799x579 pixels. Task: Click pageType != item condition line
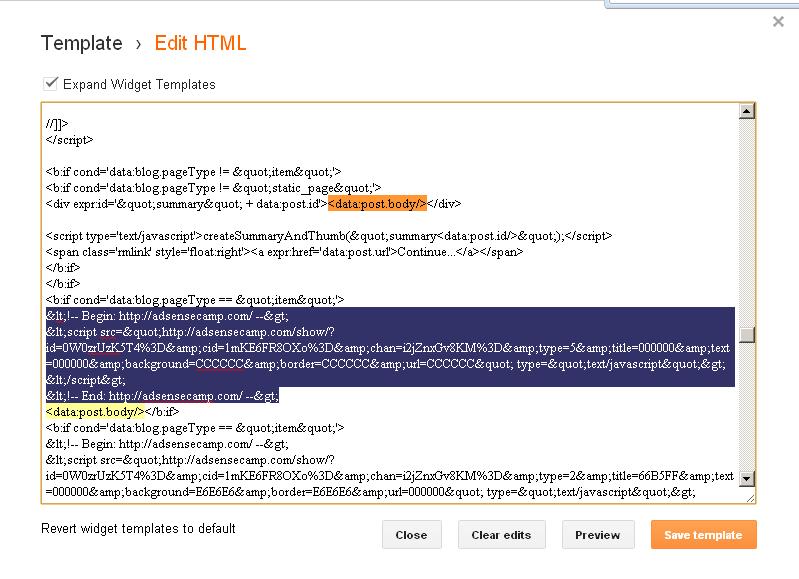coord(194,172)
